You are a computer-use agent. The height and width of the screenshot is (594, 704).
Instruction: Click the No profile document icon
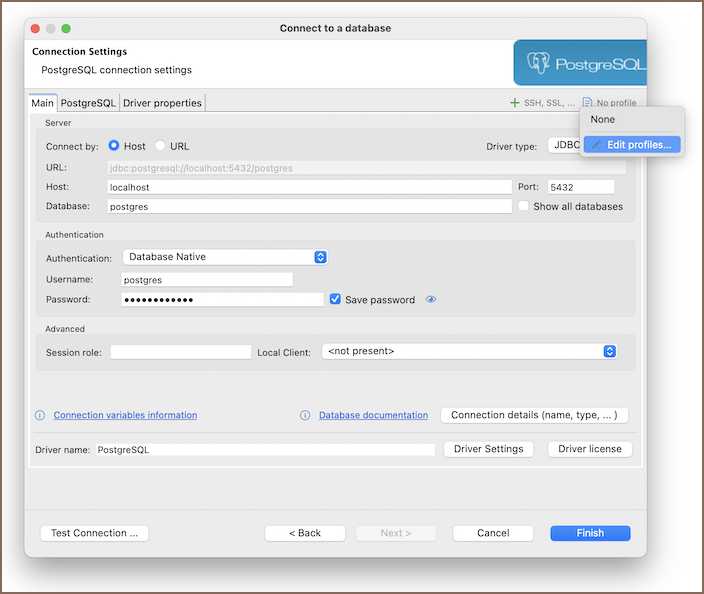[x=588, y=103]
